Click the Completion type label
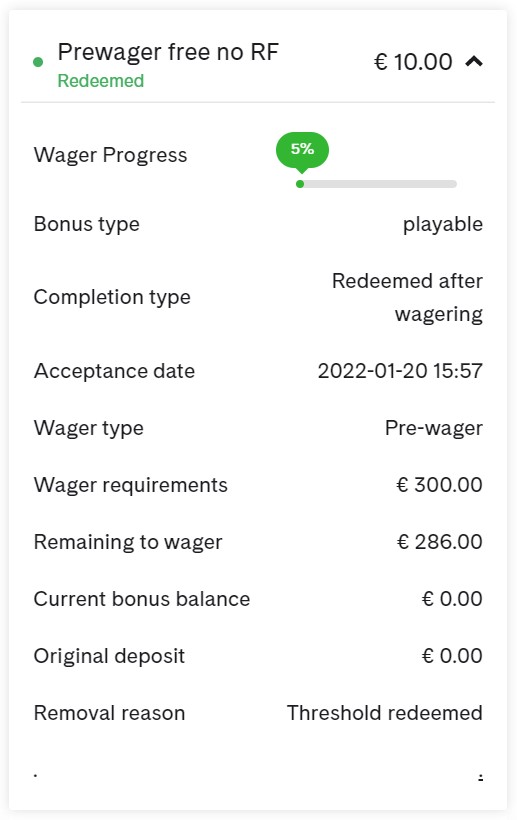The image size is (517, 820). tap(112, 298)
